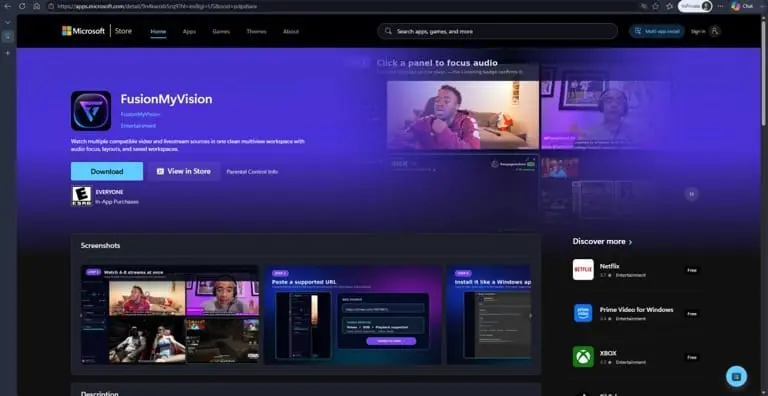768x396 pixels.
Task: Open third screenshot: Install it like a Windows app
Action: pyautogui.click(x=488, y=315)
